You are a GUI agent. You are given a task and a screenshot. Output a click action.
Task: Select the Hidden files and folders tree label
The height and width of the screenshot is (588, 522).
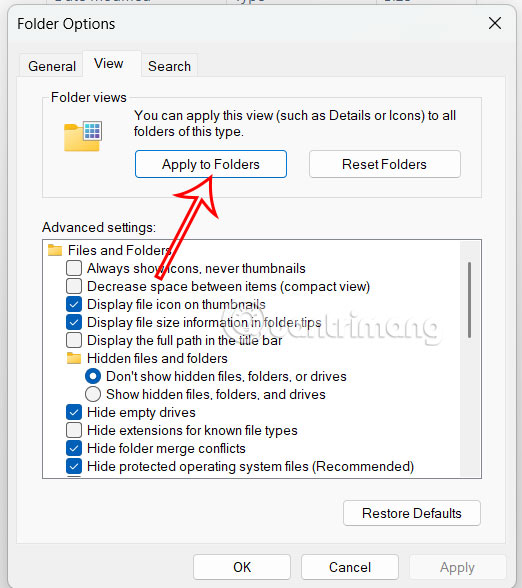pyautogui.click(x=157, y=358)
